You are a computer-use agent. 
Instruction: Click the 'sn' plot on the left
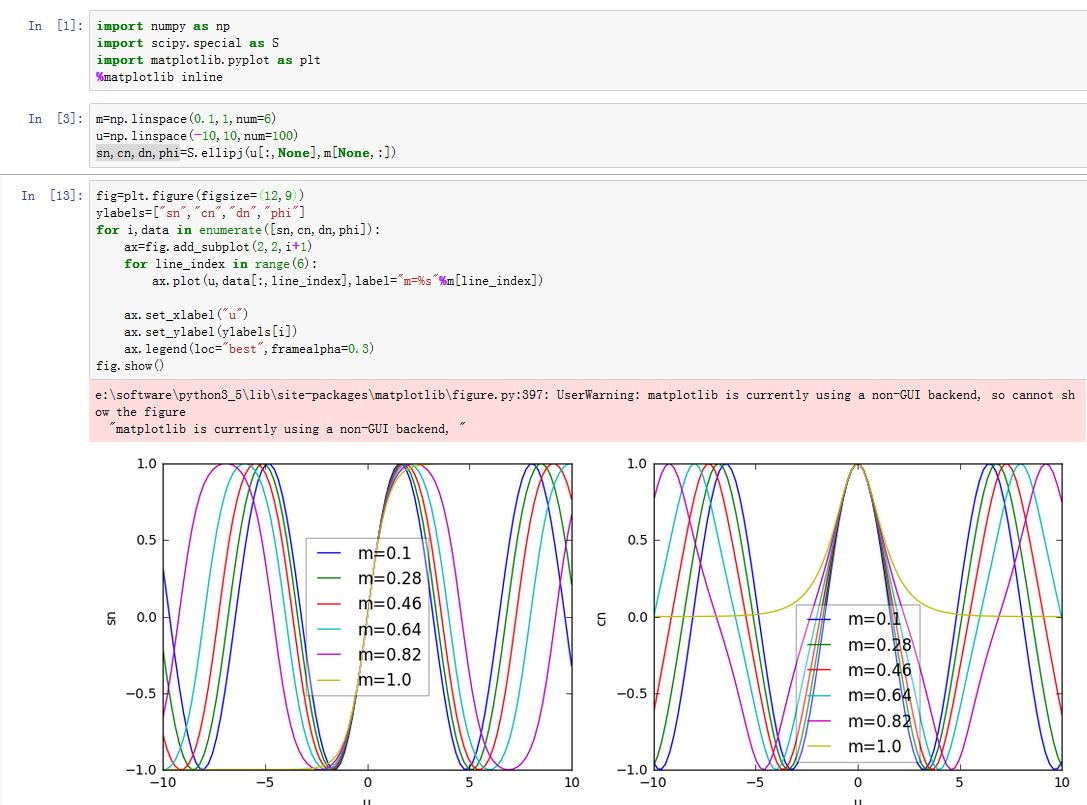[367, 616]
